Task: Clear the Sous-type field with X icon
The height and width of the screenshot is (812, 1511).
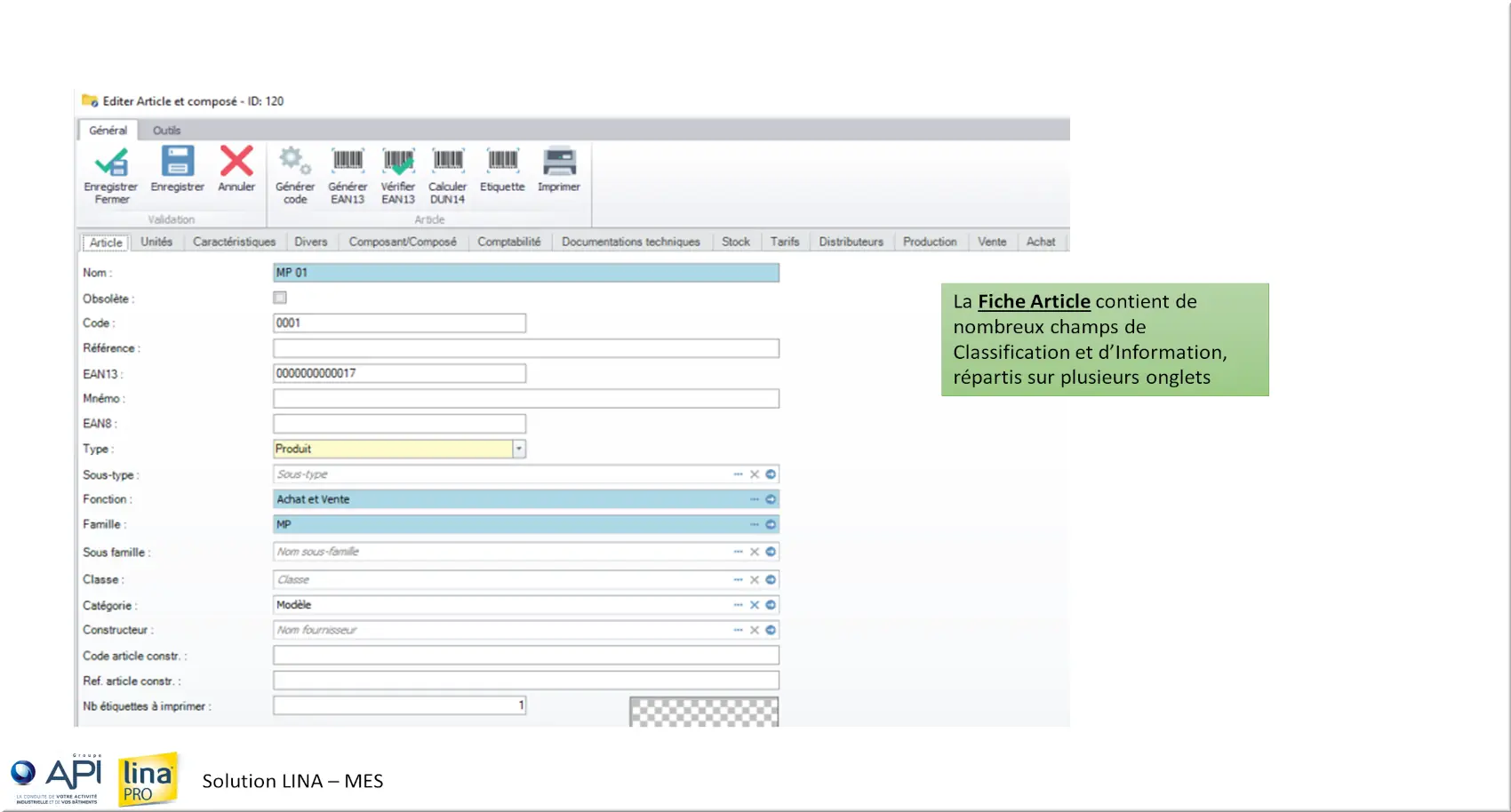Action: pyautogui.click(x=754, y=474)
